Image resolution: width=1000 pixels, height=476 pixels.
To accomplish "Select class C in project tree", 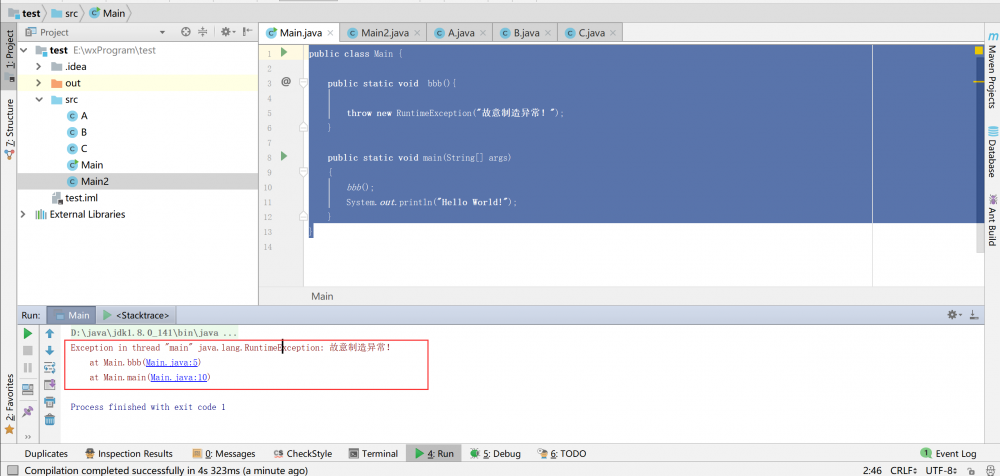I will point(77,149).
